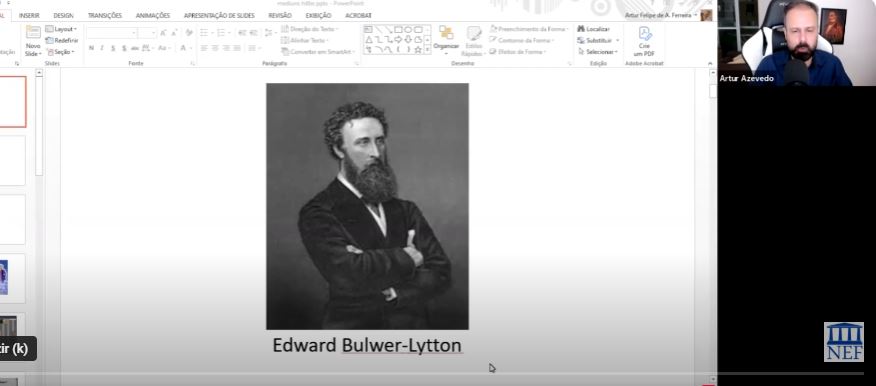The height and width of the screenshot is (386, 876).
Task: Open the Selecionar dropdown
Action: click(598, 51)
